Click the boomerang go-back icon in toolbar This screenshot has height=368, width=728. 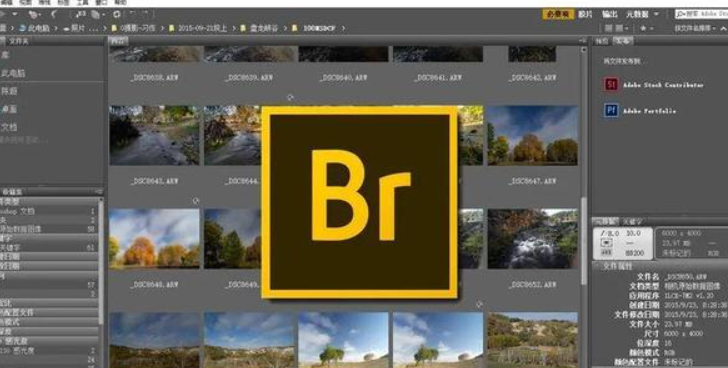54,14
